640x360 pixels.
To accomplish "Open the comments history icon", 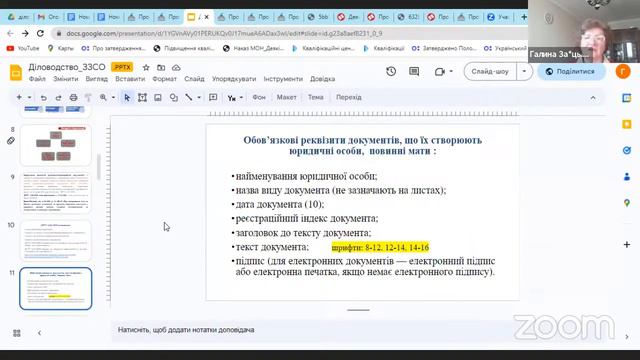I will (x=414, y=71).
